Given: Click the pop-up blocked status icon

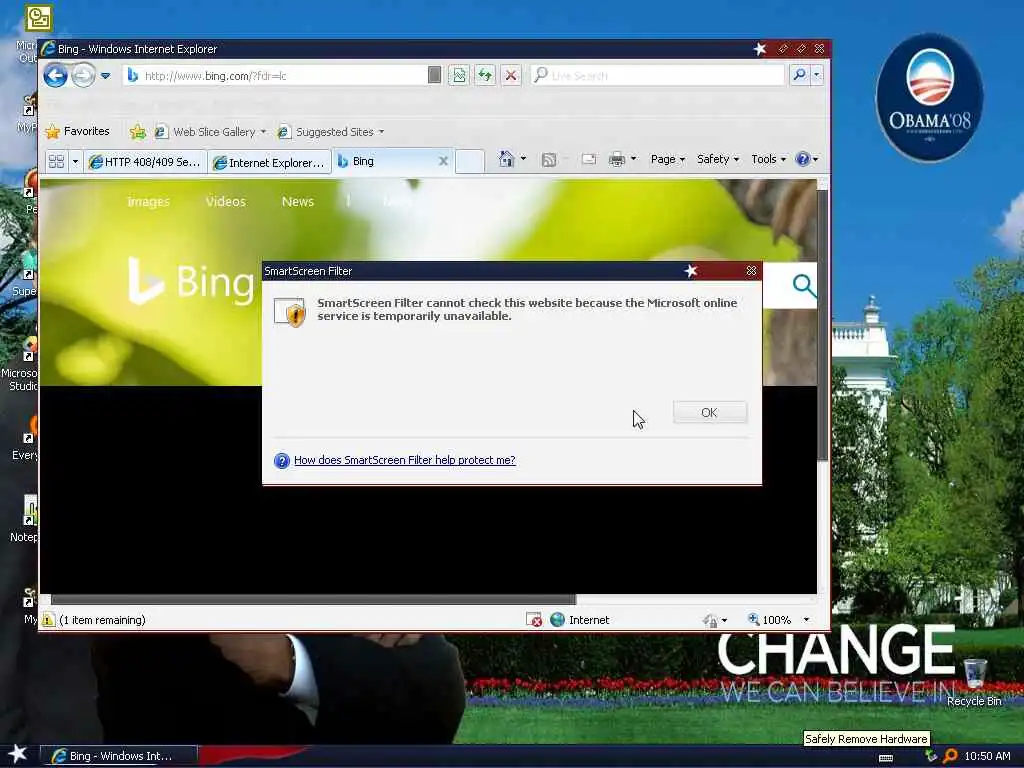Looking at the screenshot, I should tap(534, 620).
